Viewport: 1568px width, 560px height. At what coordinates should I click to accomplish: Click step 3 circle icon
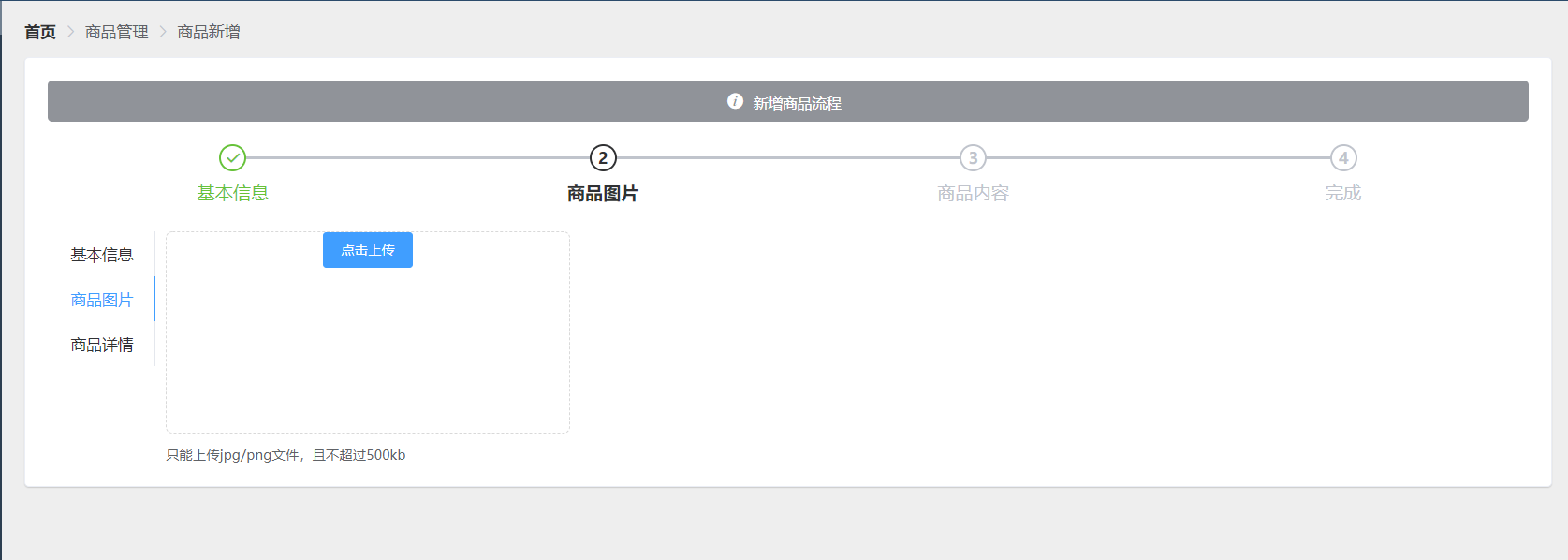click(974, 157)
